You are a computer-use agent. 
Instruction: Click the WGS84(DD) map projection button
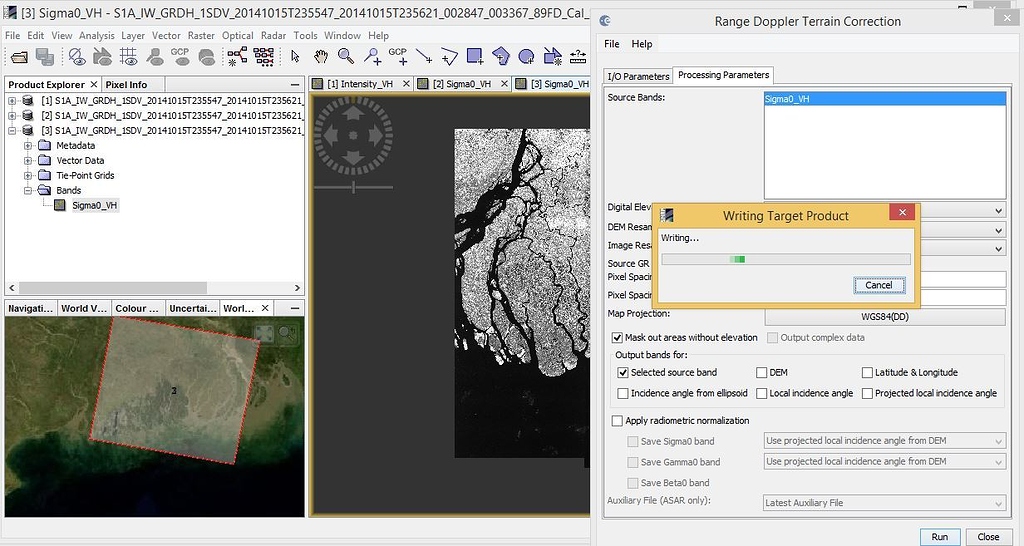[885, 317]
